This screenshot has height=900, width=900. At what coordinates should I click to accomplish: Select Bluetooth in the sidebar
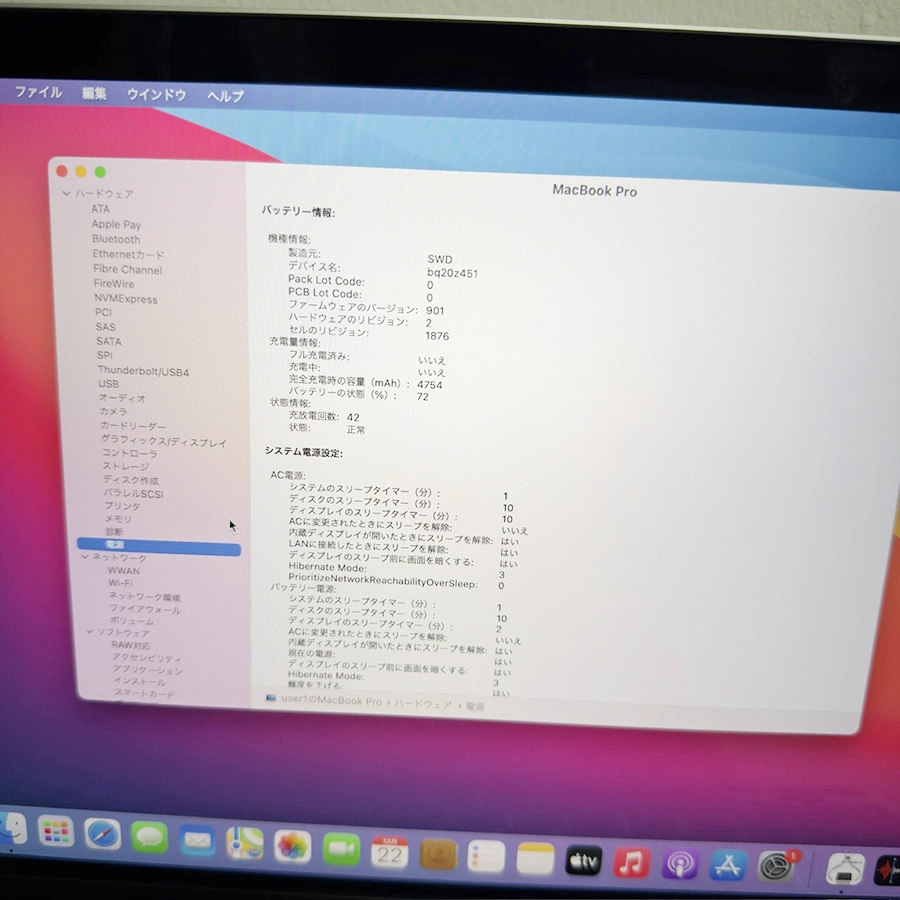coord(116,240)
